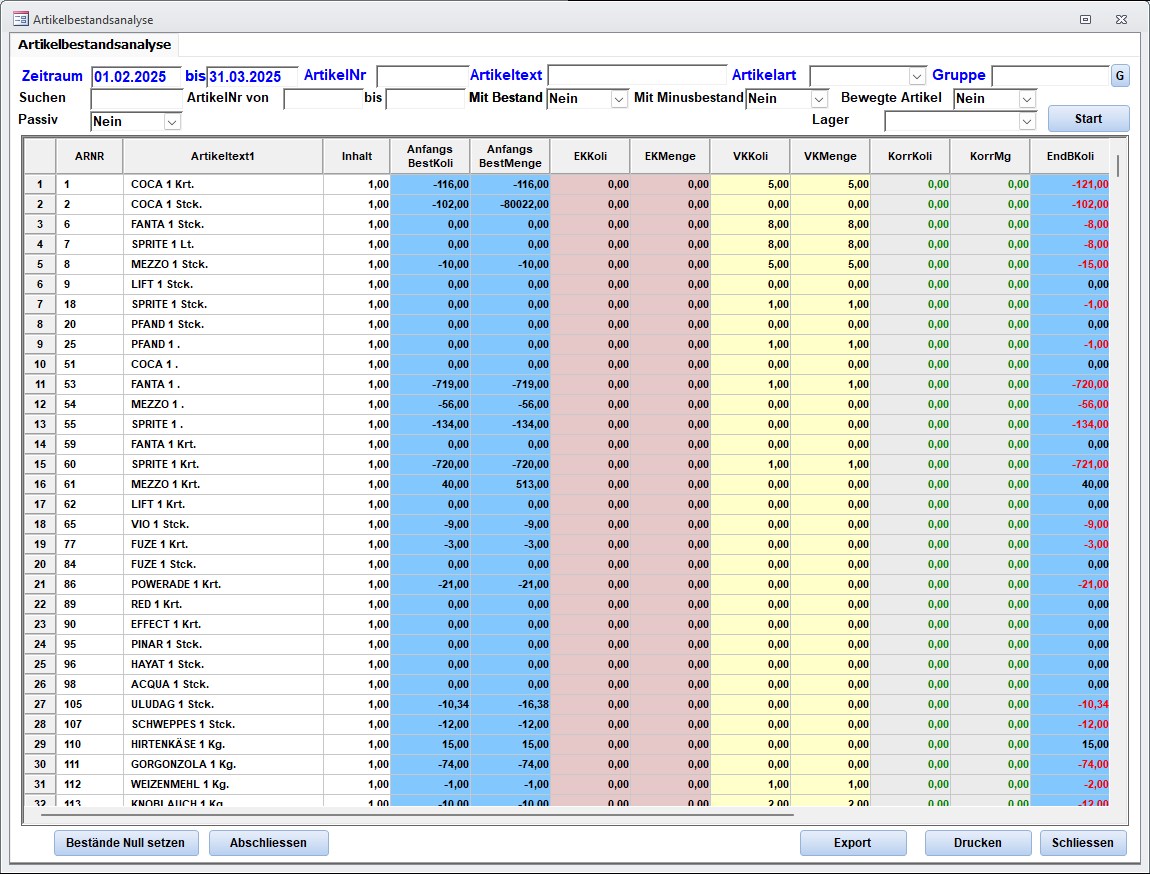Open the Artikelart dropdown
Image resolution: width=1150 pixels, height=874 pixels.
click(x=917, y=76)
